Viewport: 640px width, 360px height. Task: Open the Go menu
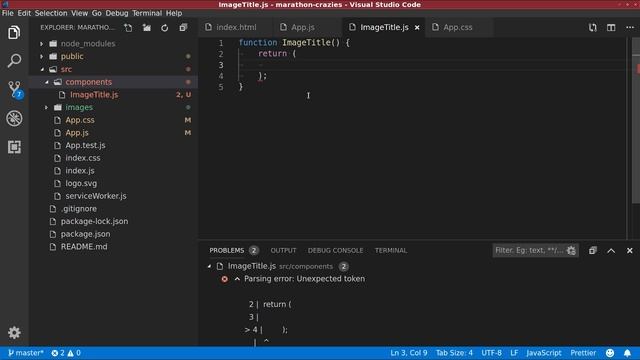tap(96, 13)
